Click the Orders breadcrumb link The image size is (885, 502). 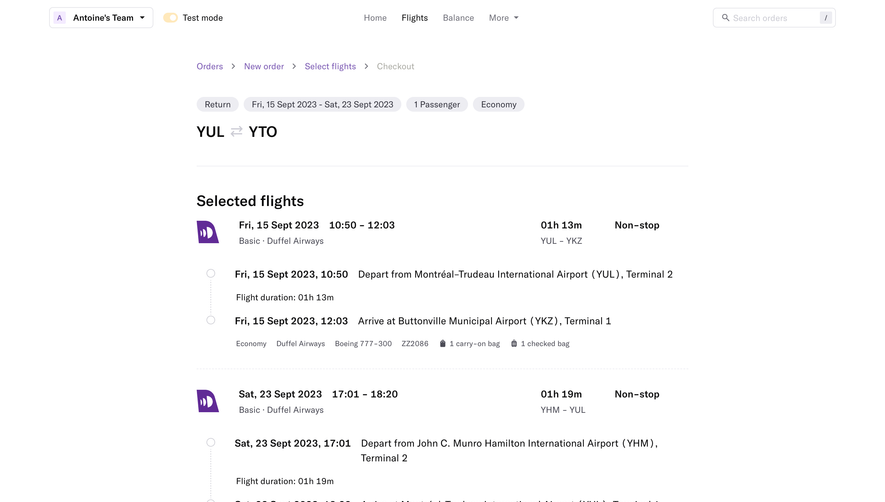(x=209, y=66)
